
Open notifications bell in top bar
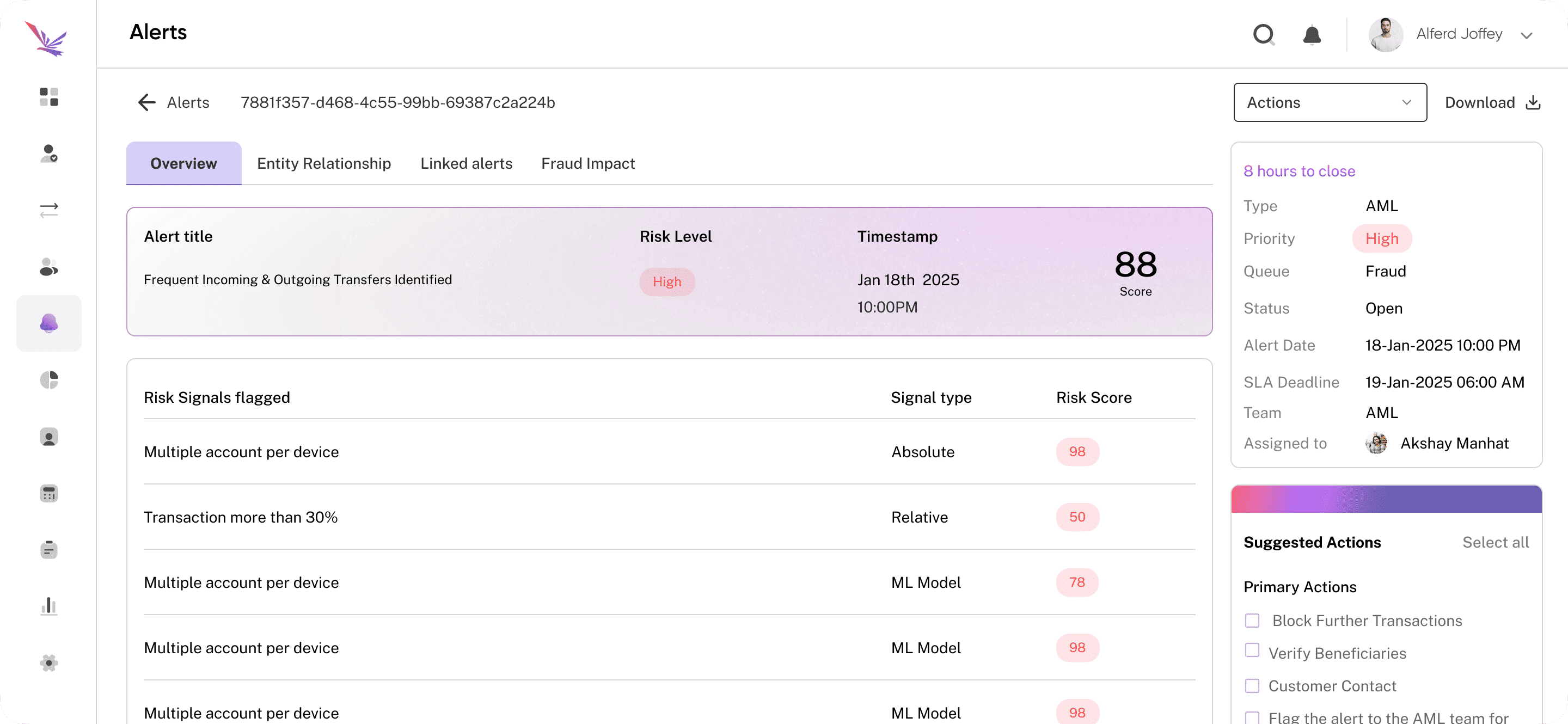coord(1312,35)
